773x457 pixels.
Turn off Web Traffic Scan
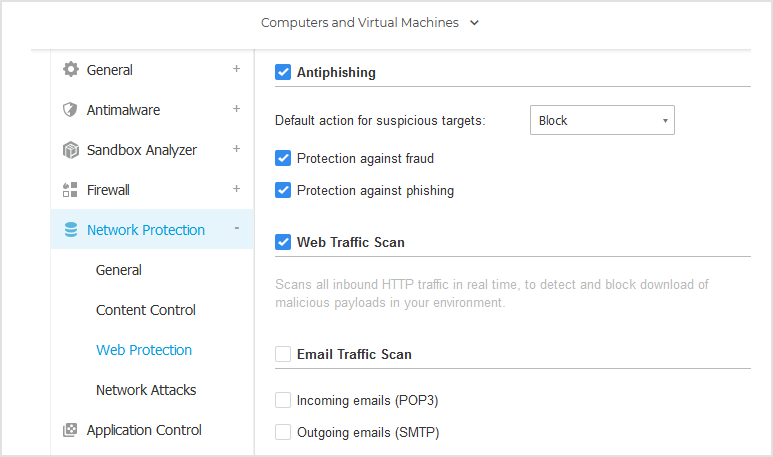(x=283, y=242)
